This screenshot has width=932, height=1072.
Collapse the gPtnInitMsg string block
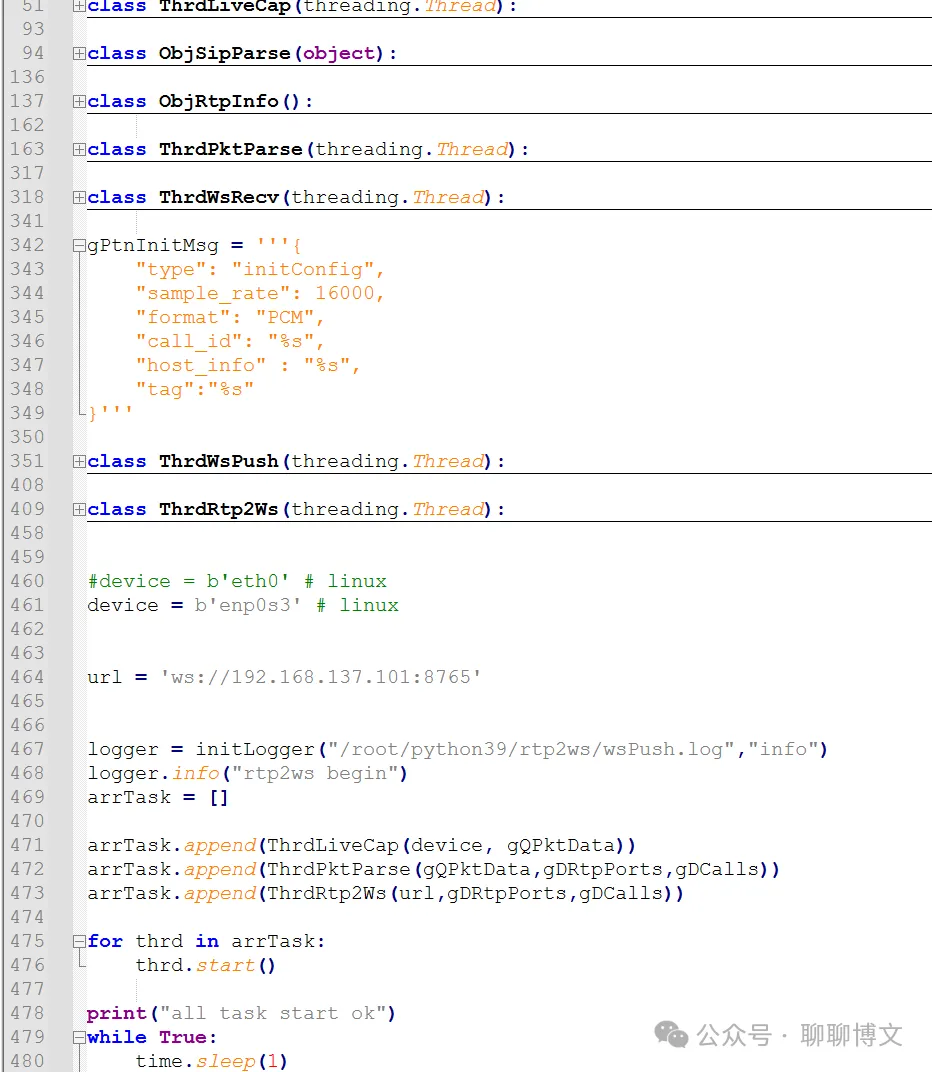click(79, 245)
